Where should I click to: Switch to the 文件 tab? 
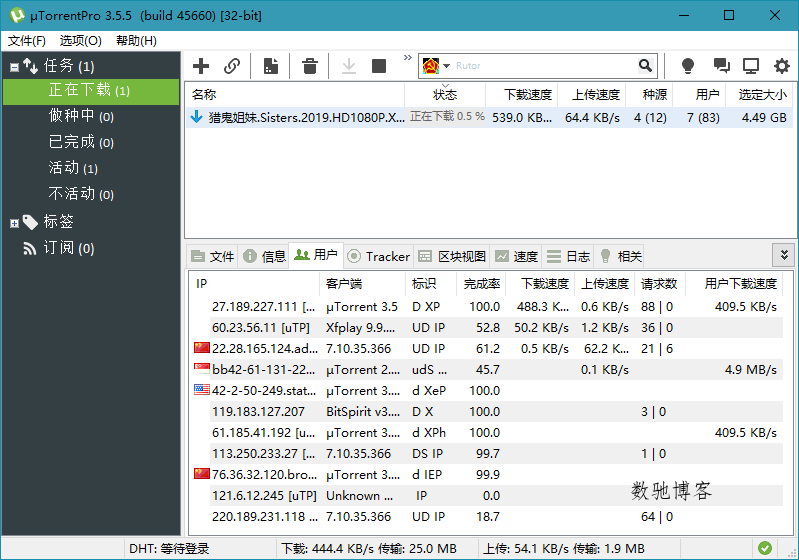coord(213,256)
